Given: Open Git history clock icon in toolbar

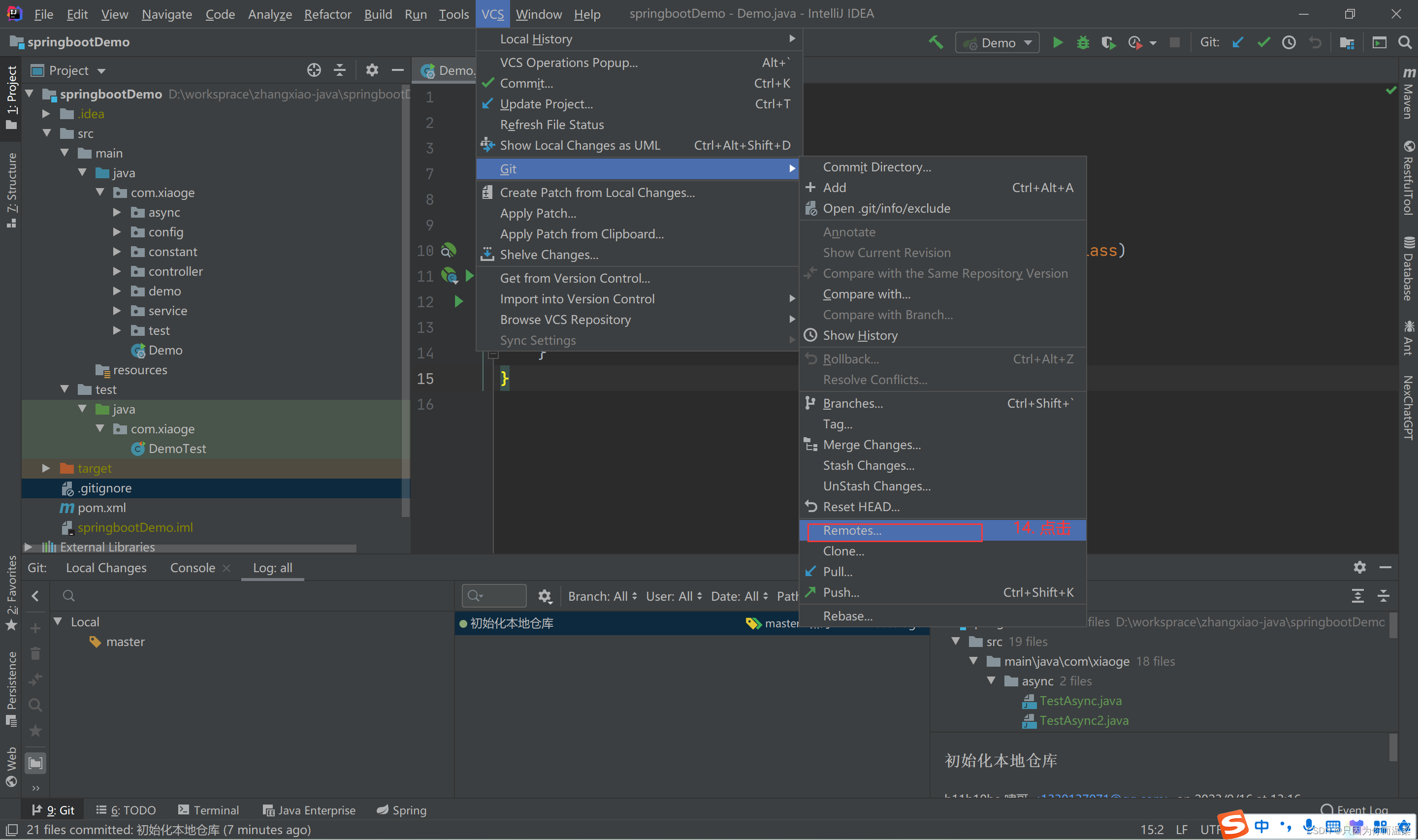Looking at the screenshot, I should pyautogui.click(x=1289, y=42).
